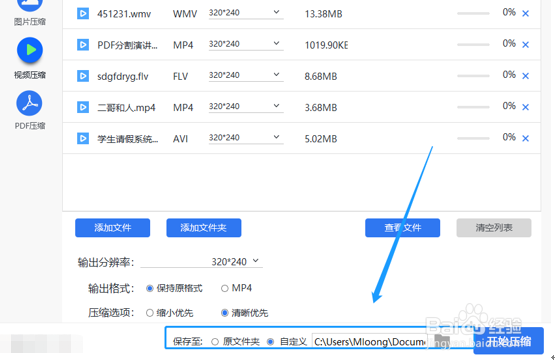
Task: Select the file name sdgfdryg.flv
Action: [x=123, y=76]
